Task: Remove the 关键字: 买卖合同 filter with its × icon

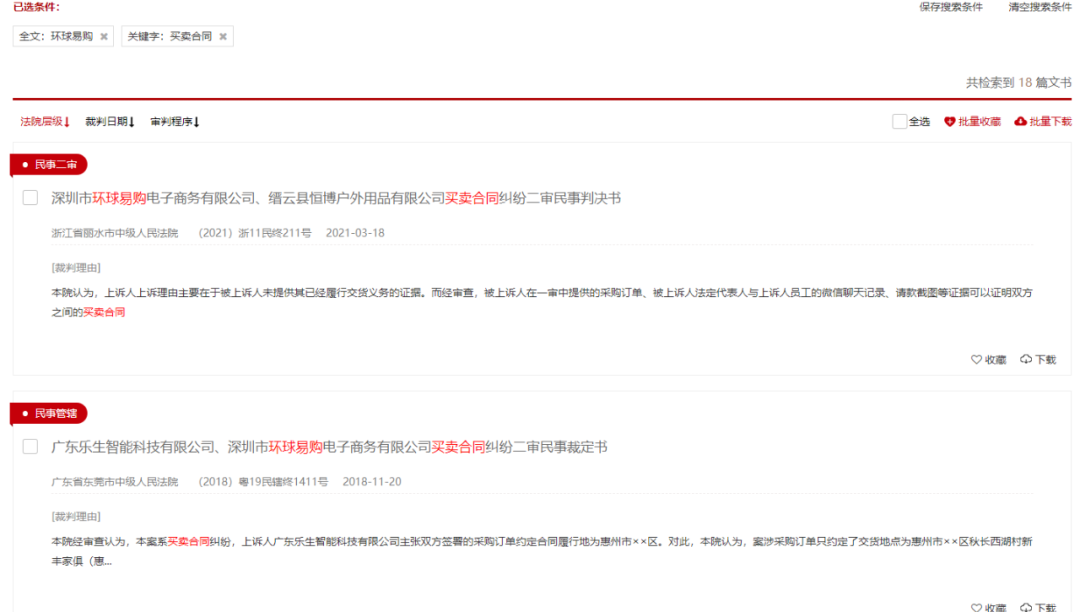Action: coord(223,35)
